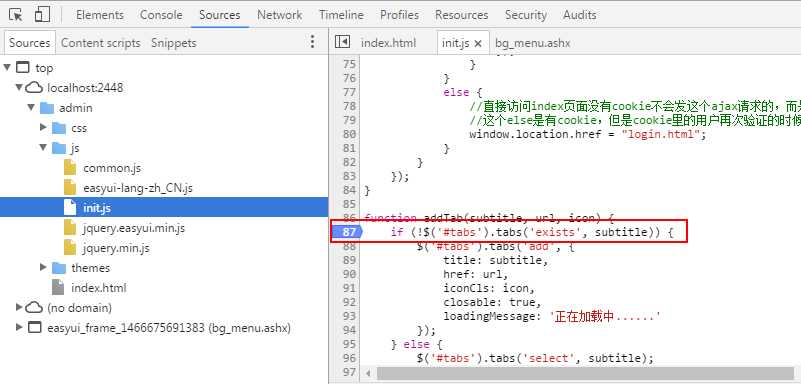Toggle the device mode icon
Screen dimensions: 801x384
point(41,14)
